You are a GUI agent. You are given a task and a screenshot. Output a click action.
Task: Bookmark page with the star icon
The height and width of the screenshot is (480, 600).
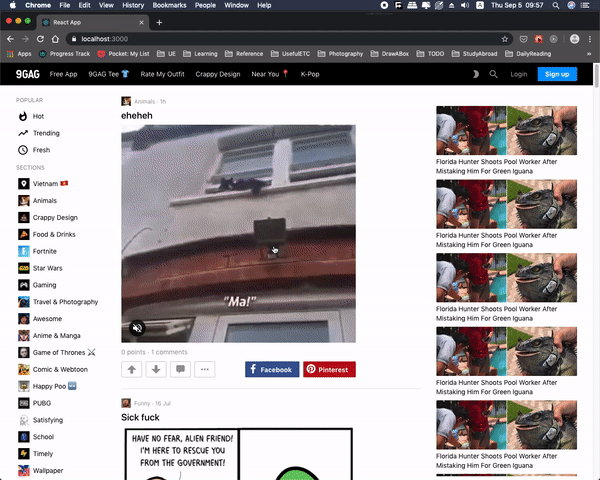505,39
